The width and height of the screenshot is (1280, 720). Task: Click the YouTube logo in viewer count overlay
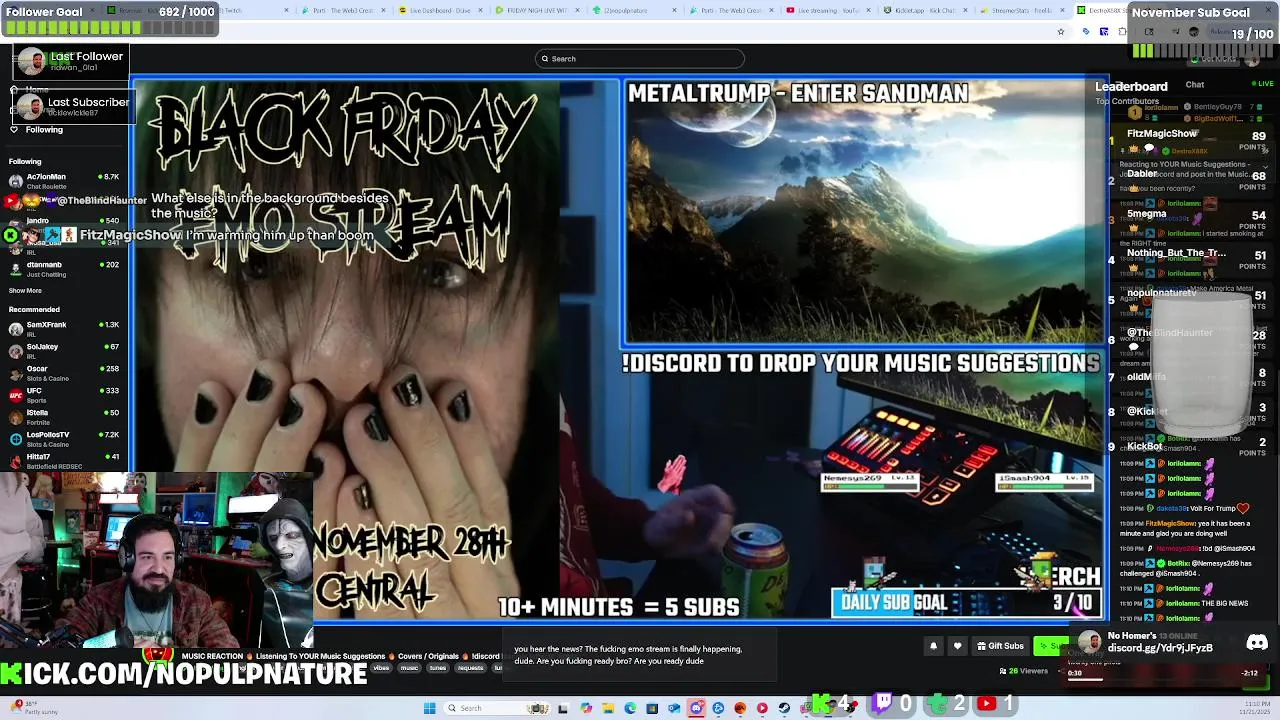[x=987, y=704]
